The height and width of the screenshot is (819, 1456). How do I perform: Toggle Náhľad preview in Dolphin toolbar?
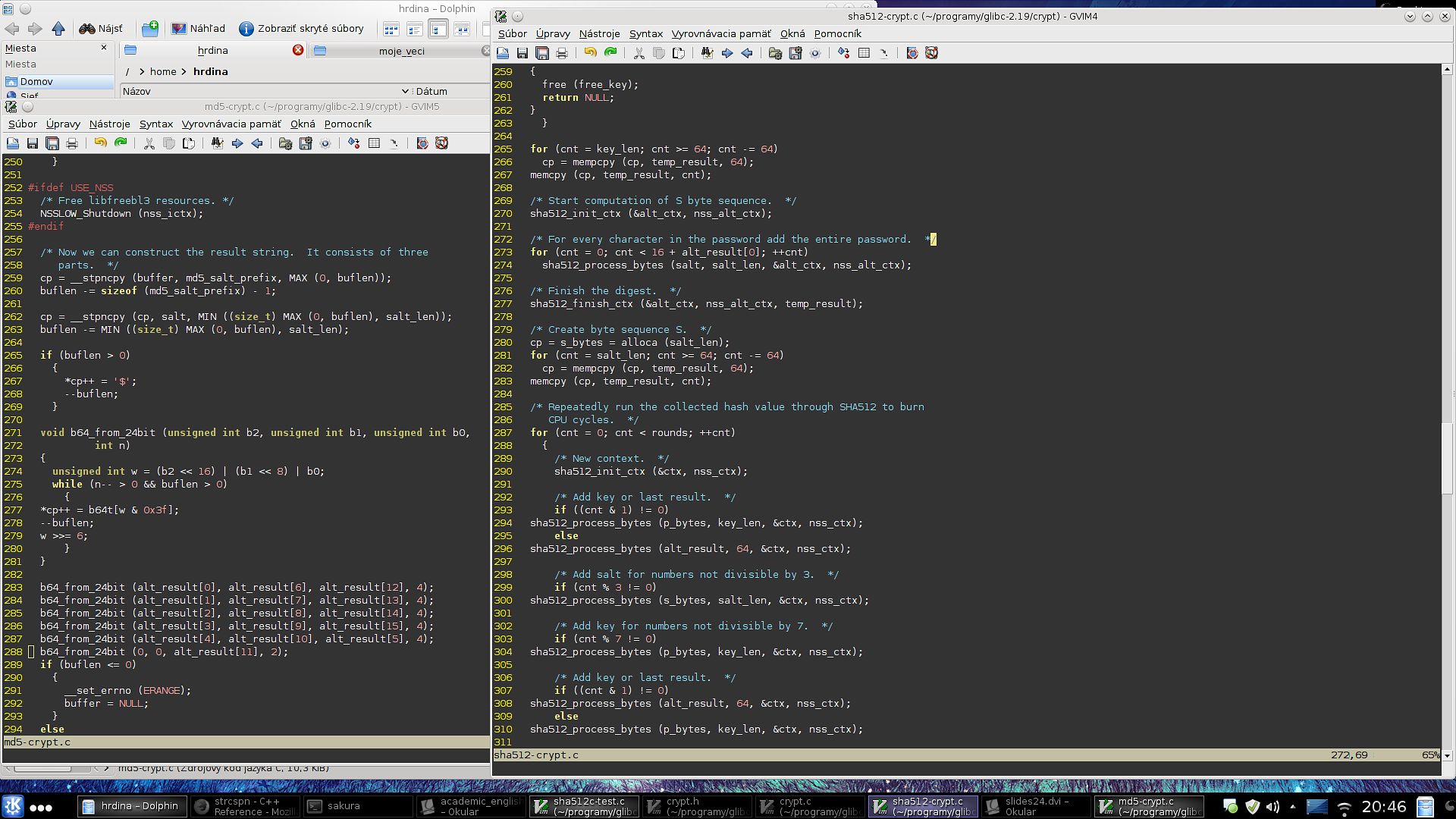point(199,29)
